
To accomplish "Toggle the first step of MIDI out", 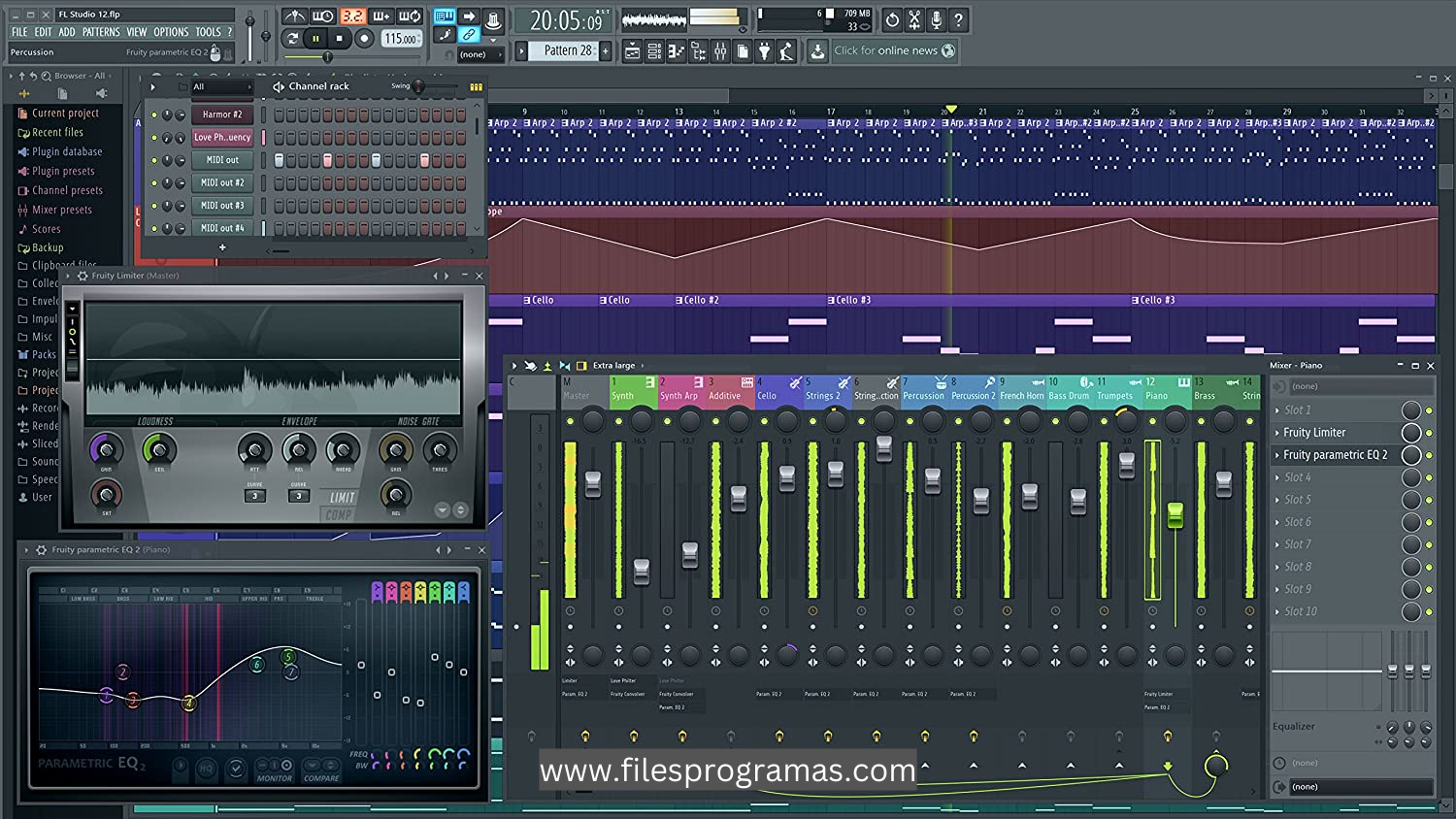I will coord(280,160).
